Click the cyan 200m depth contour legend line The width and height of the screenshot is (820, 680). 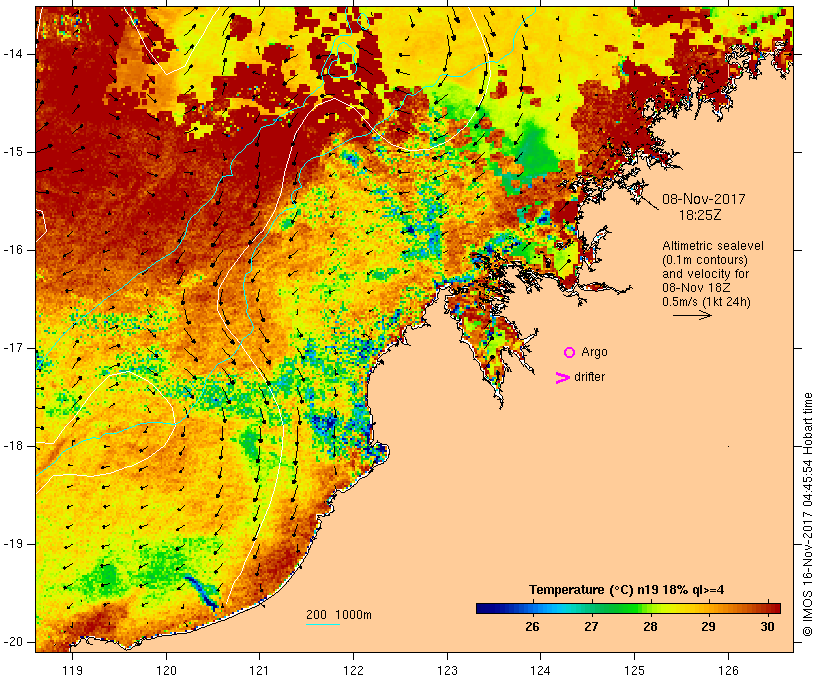coord(323,624)
